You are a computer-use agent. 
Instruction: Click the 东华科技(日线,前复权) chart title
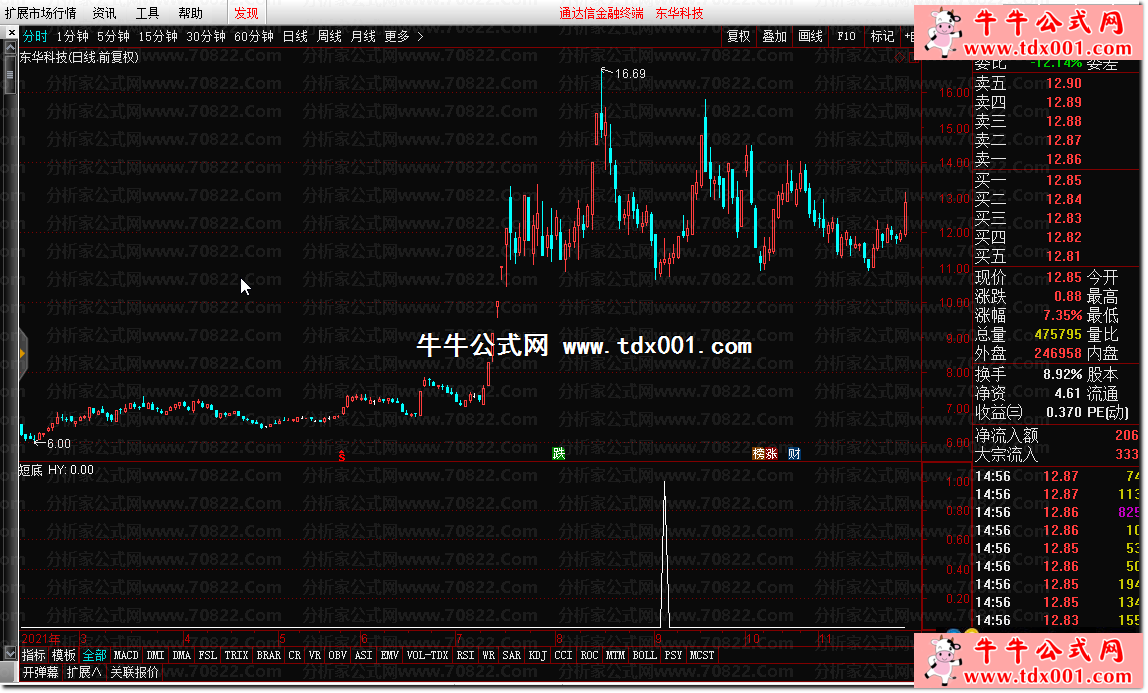(x=79, y=57)
